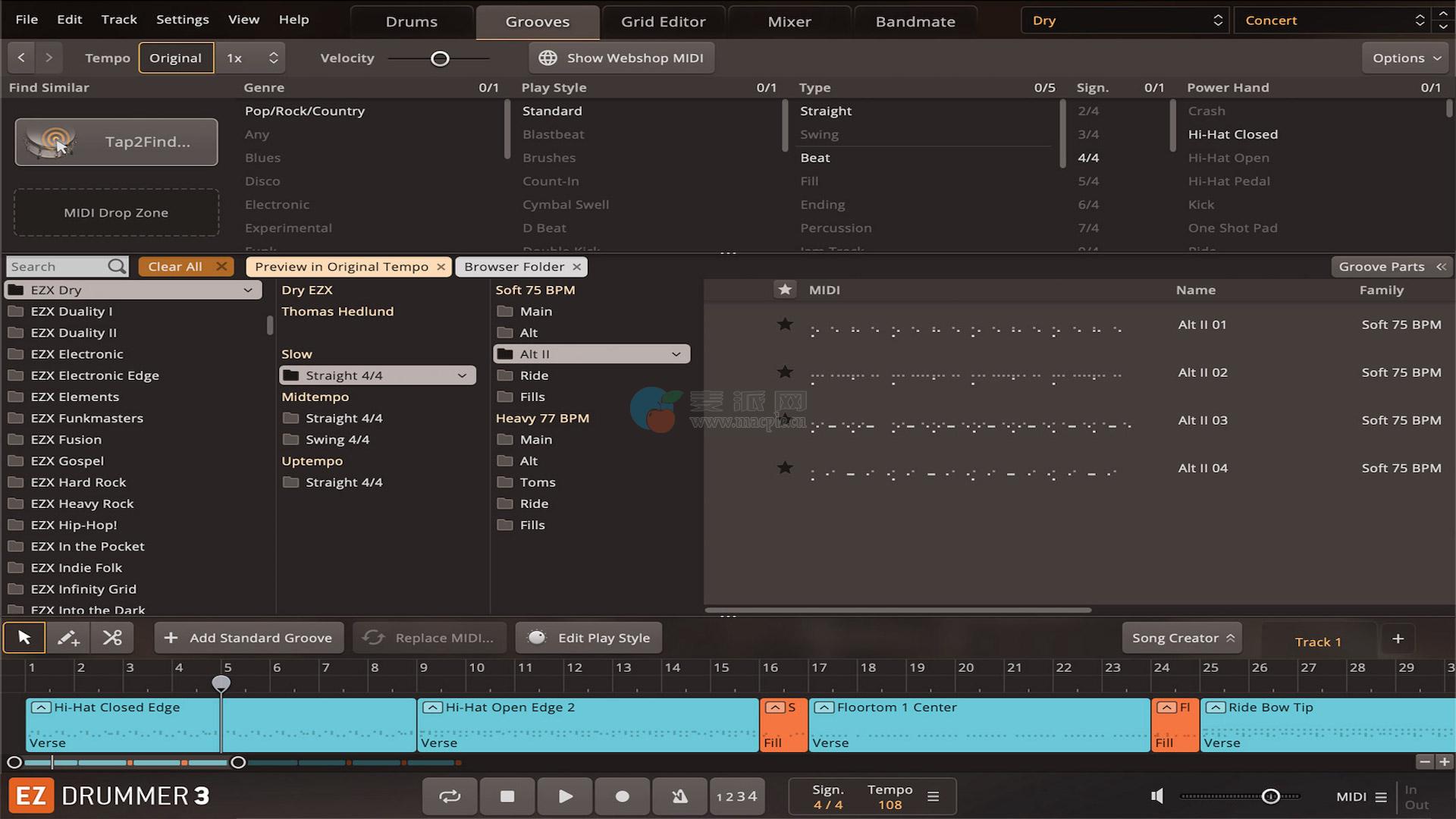The width and height of the screenshot is (1456, 819).
Task: Open the Dry library dropdown
Action: tap(1125, 20)
